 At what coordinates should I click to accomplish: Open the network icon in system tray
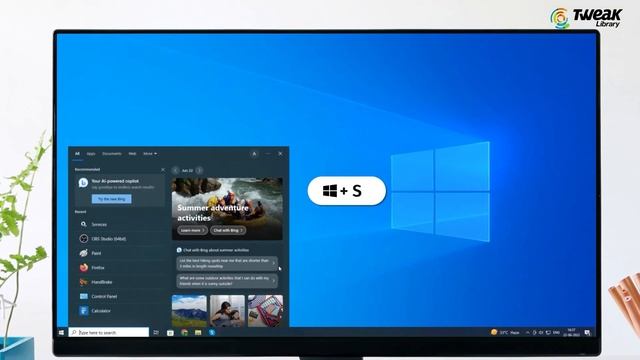point(548,333)
